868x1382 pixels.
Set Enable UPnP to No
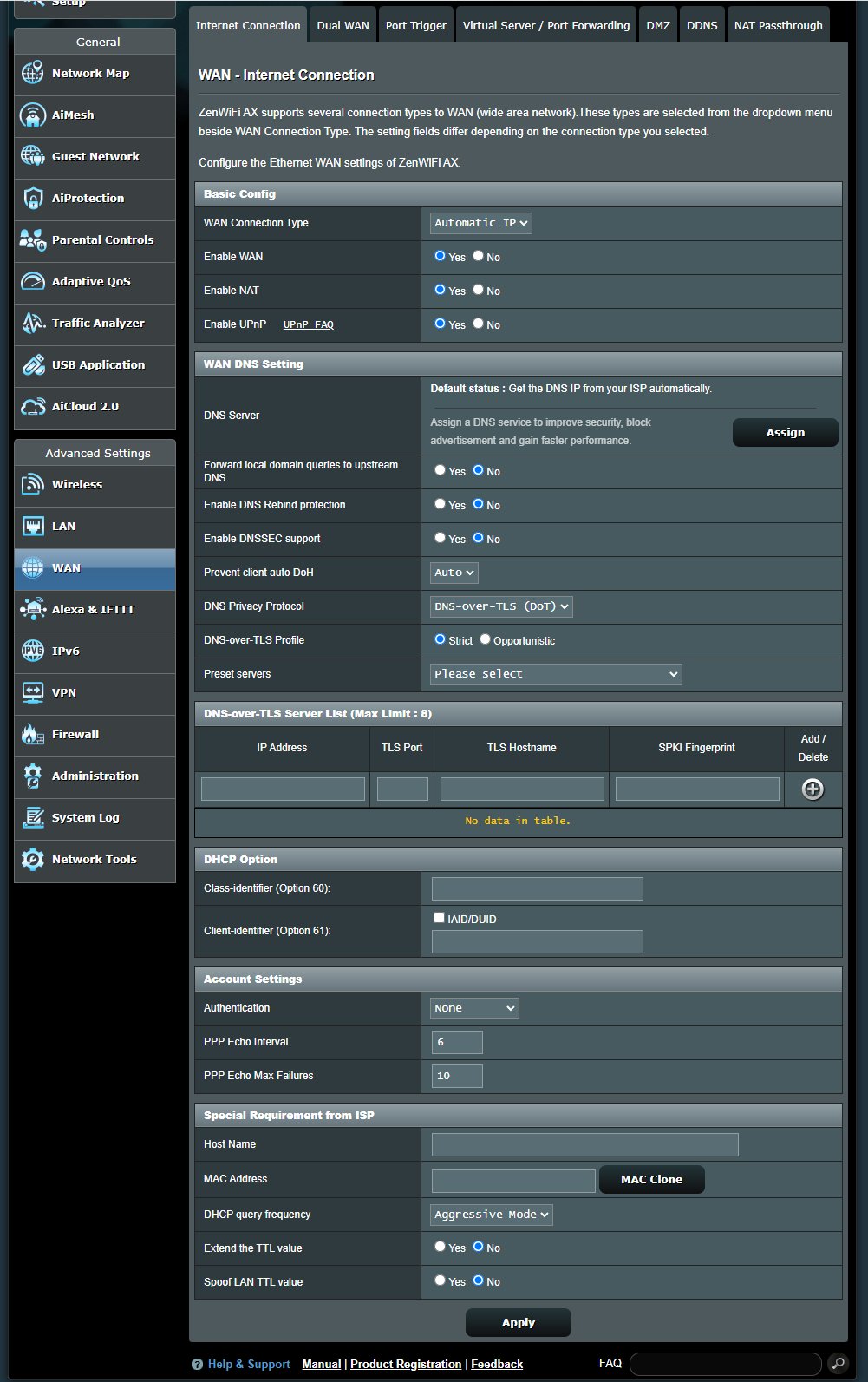[x=478, y=324]
